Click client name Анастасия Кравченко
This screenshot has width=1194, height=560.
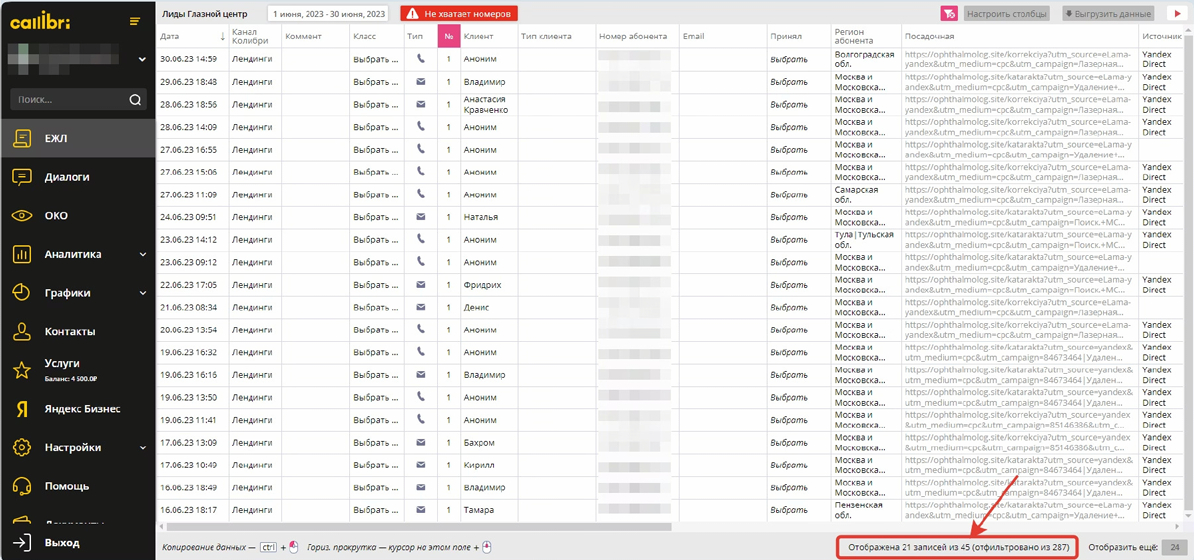tap(486, 104)
